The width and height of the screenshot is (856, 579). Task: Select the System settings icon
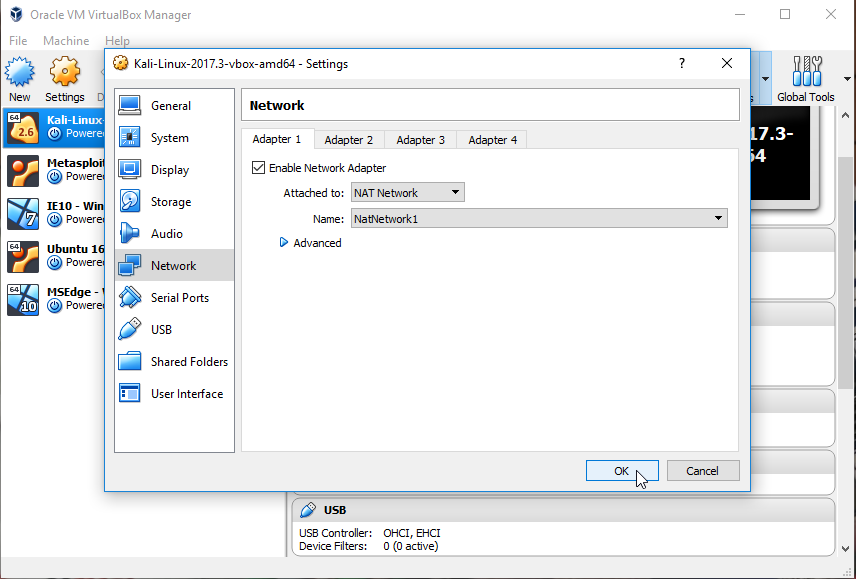[x=129, y=138]
